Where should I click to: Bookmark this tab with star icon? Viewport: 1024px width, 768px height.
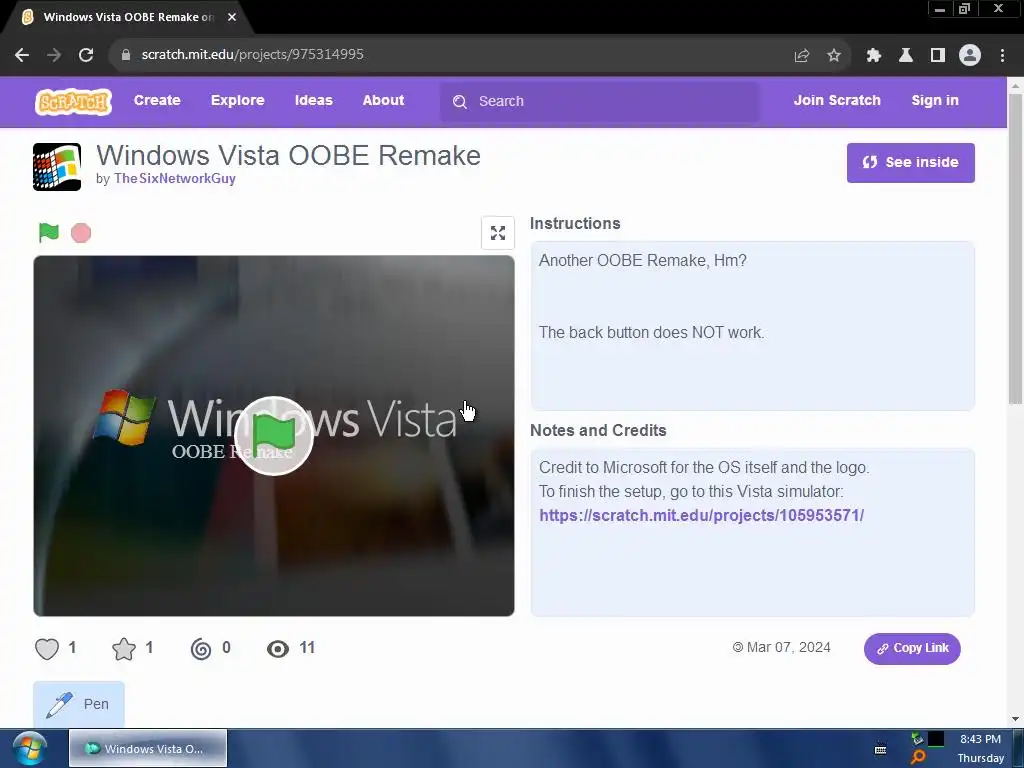pos(834,56)
